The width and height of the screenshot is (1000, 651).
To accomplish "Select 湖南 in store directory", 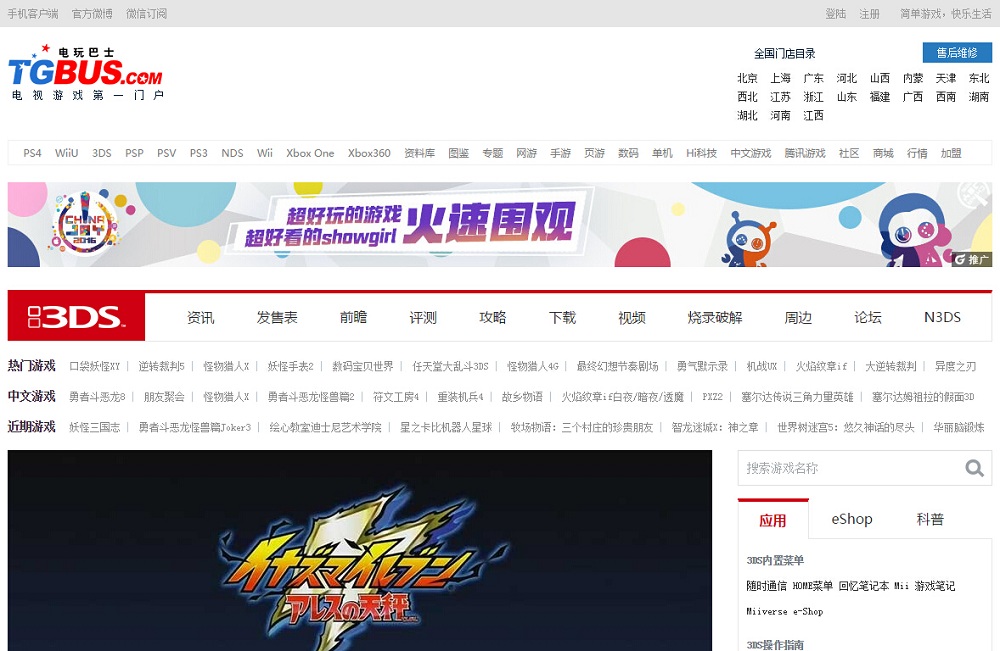I will click(x=979, y=96).
